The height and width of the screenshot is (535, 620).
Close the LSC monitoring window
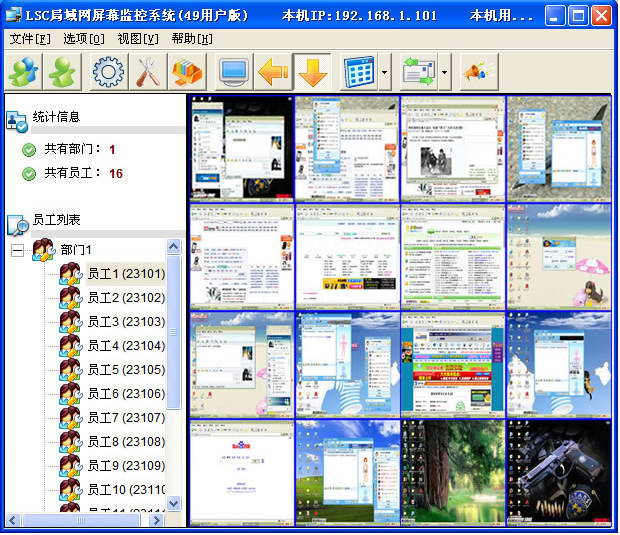click(x=601, y=16)
